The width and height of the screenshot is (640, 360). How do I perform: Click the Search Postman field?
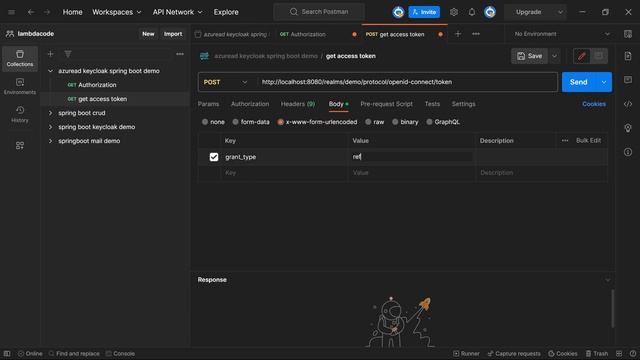click(319, 12)
